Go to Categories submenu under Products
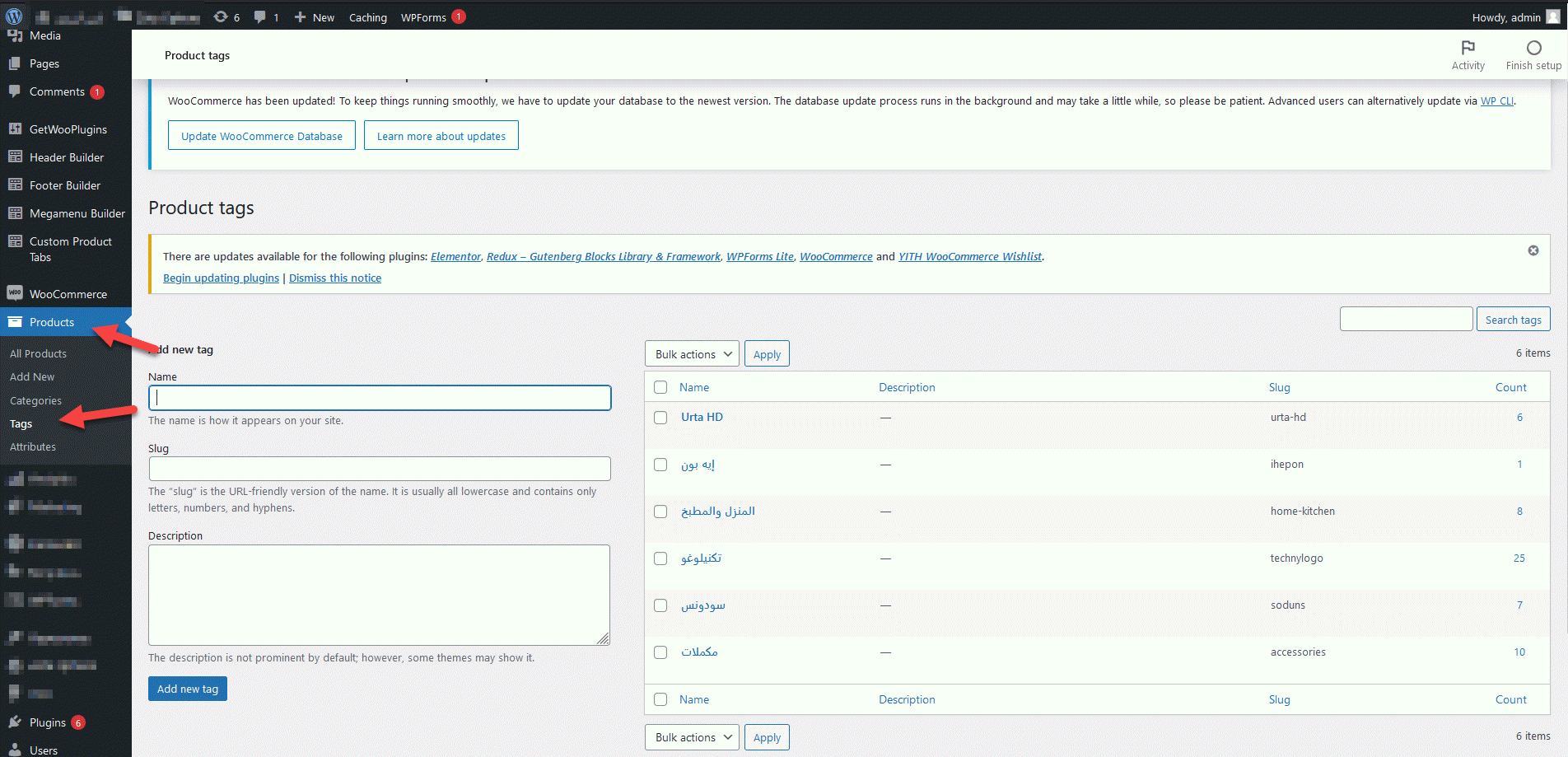The width and height of the screenshot is (1568, 757). (x=35, y=400)
